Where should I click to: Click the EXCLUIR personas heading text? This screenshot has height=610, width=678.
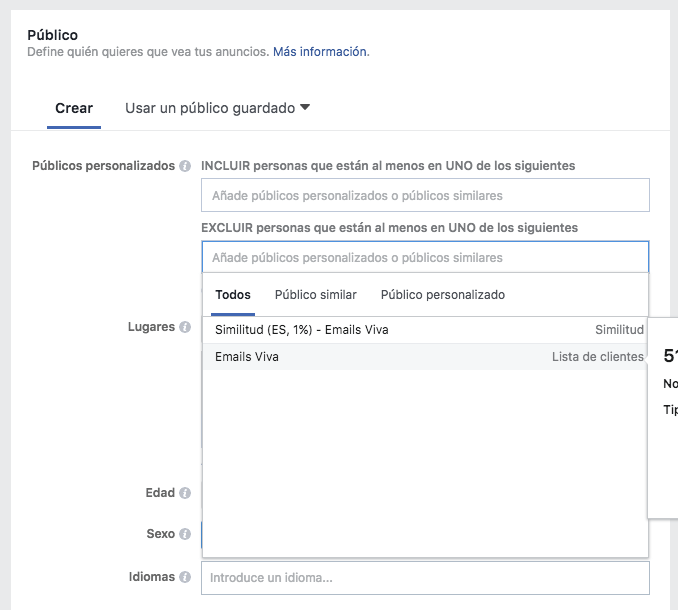(390, 228)
